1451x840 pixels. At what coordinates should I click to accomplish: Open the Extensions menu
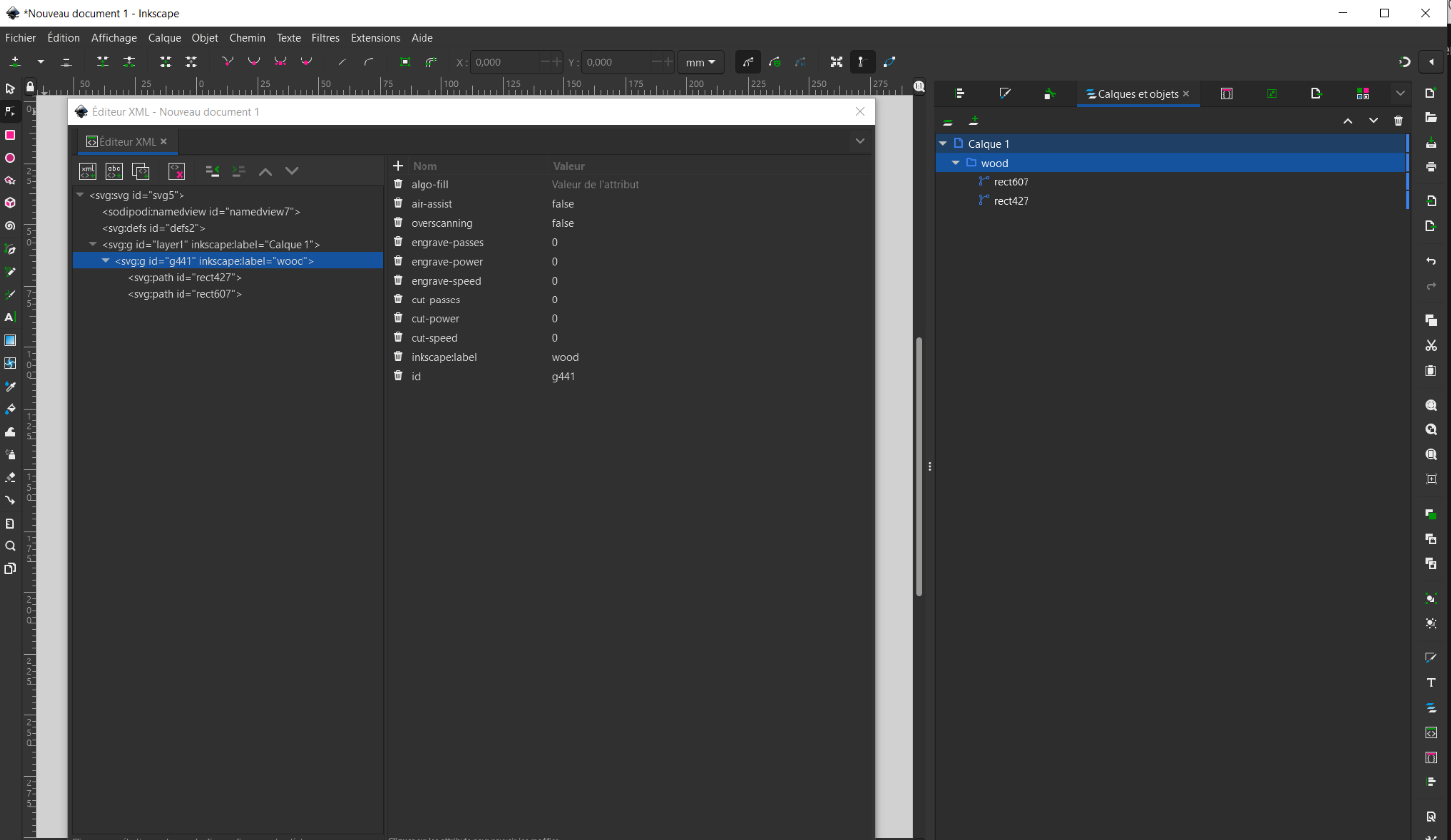pyautogui.click(x=375, y=38)
